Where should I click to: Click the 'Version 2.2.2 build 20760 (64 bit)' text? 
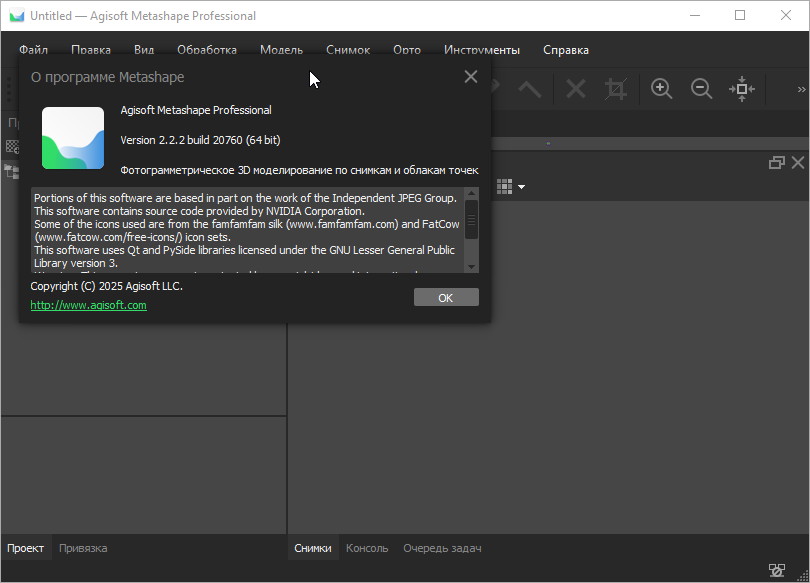click(x=200, y=140)
